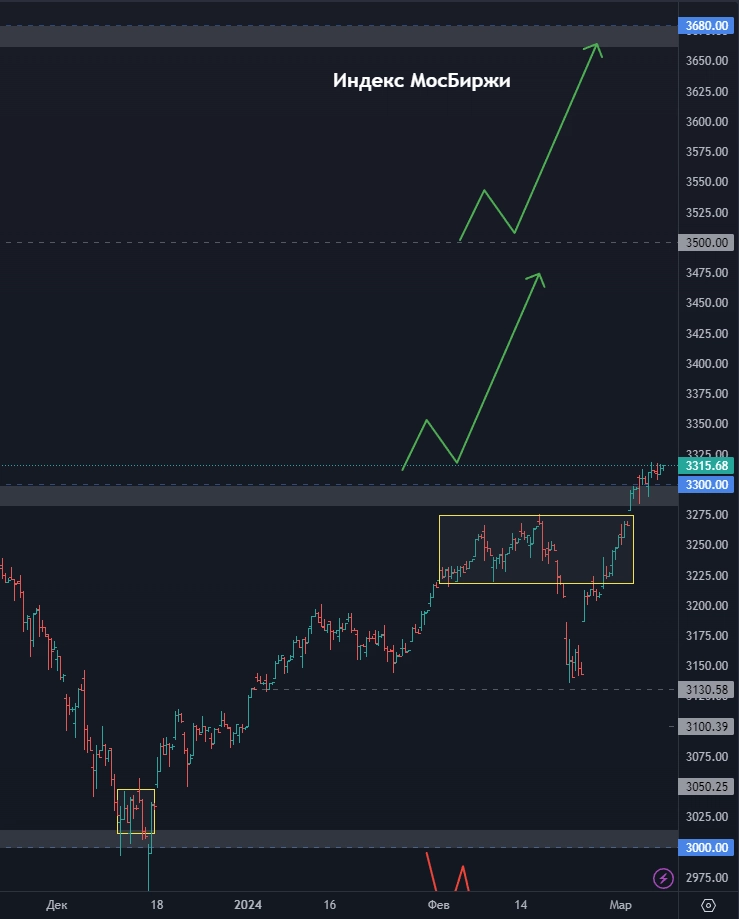
Task: Click the Мар date on time axis
Action: point(620,905)
